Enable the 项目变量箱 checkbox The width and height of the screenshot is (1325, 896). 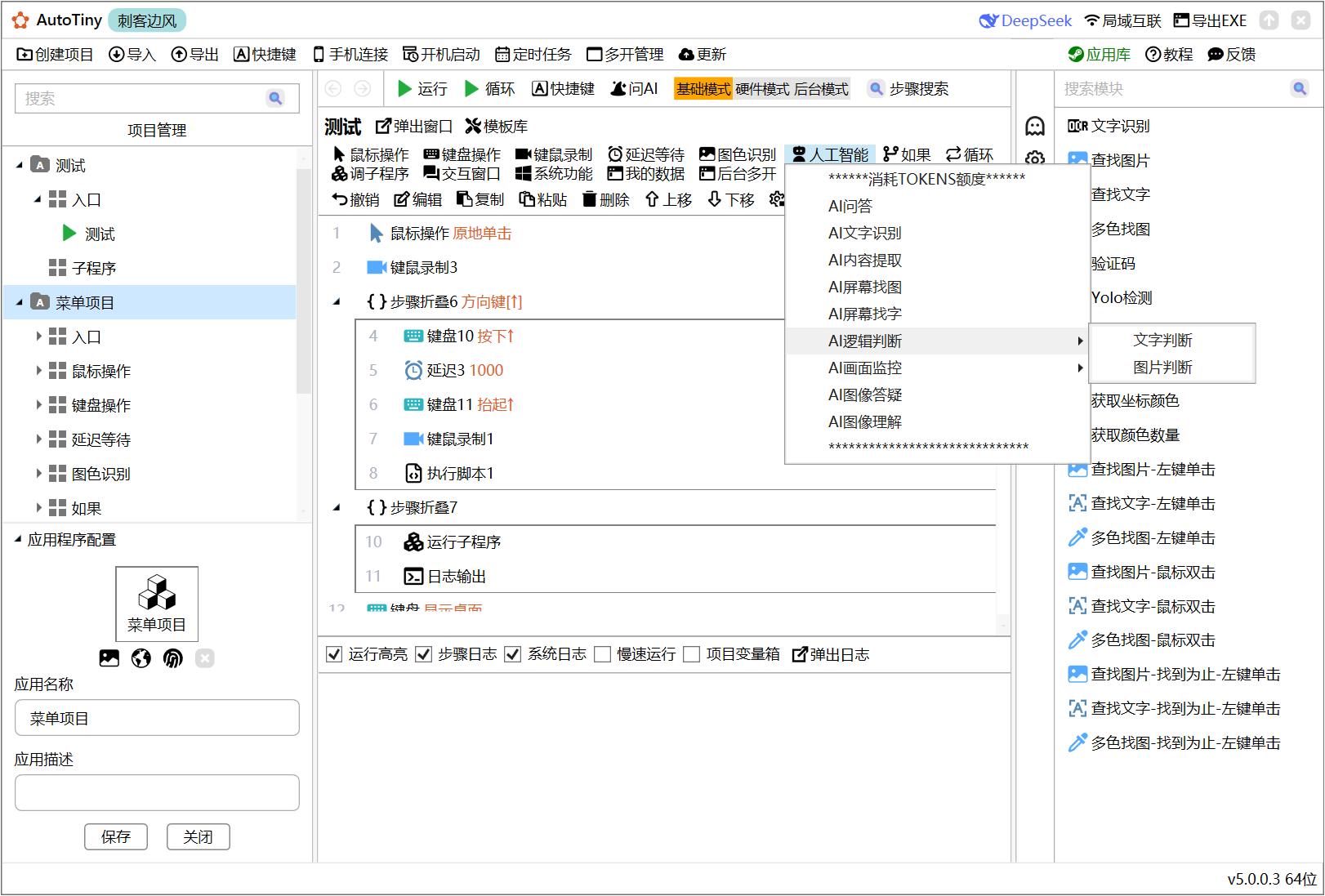click(x=692, y=654)
